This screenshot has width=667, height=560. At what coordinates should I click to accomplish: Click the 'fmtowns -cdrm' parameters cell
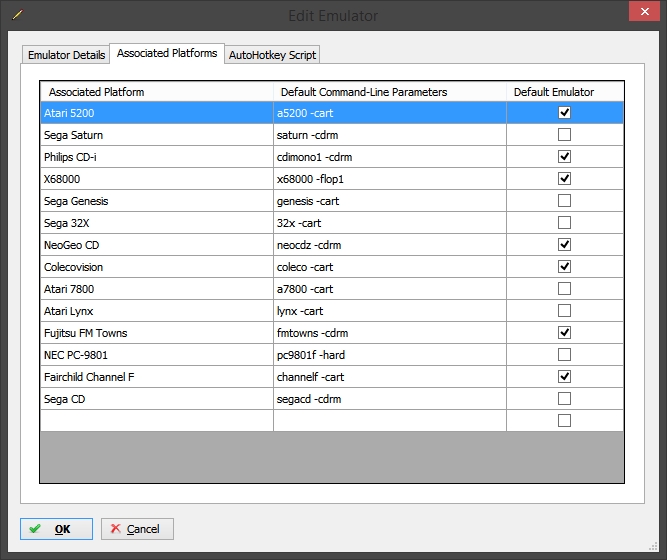390,333
